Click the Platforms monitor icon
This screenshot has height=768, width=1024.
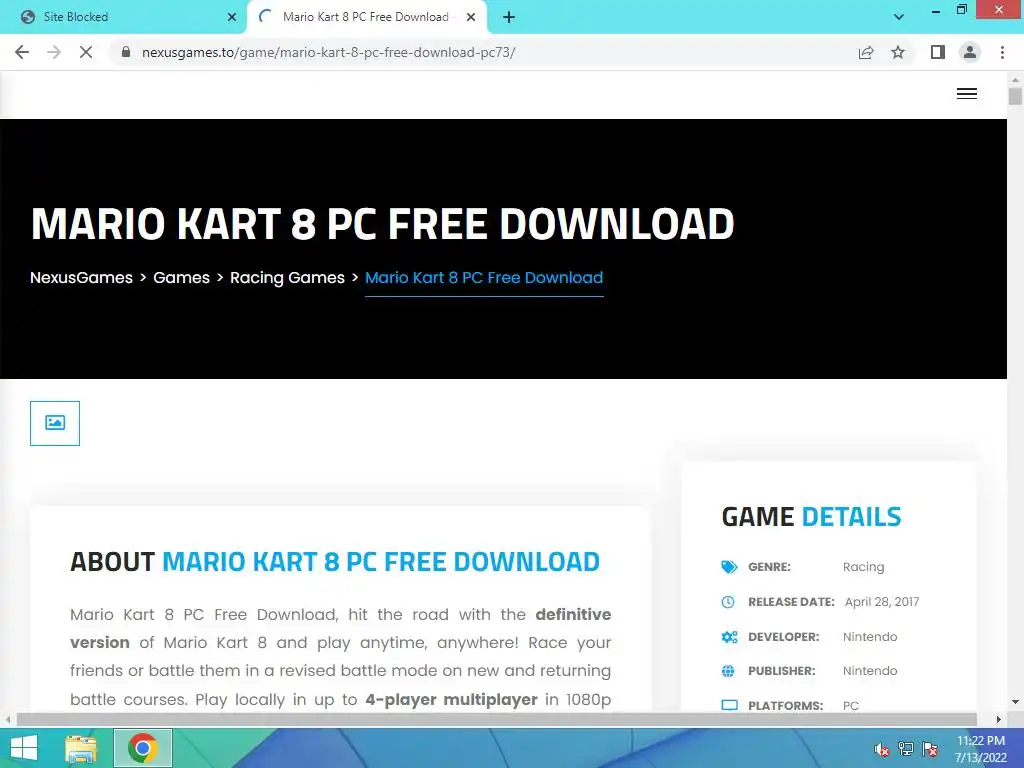(729, 705)
